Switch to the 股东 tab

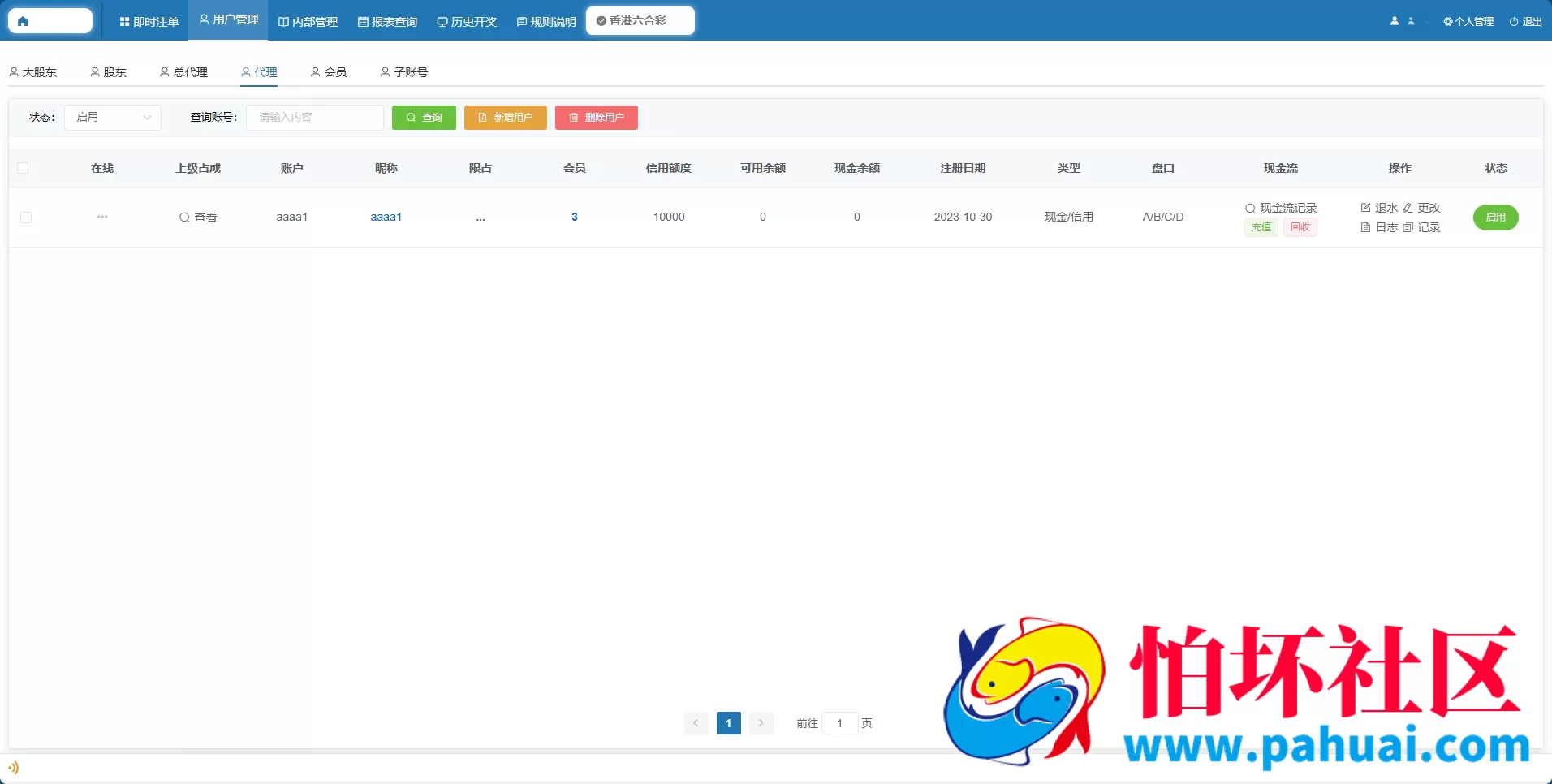[109, 72]
